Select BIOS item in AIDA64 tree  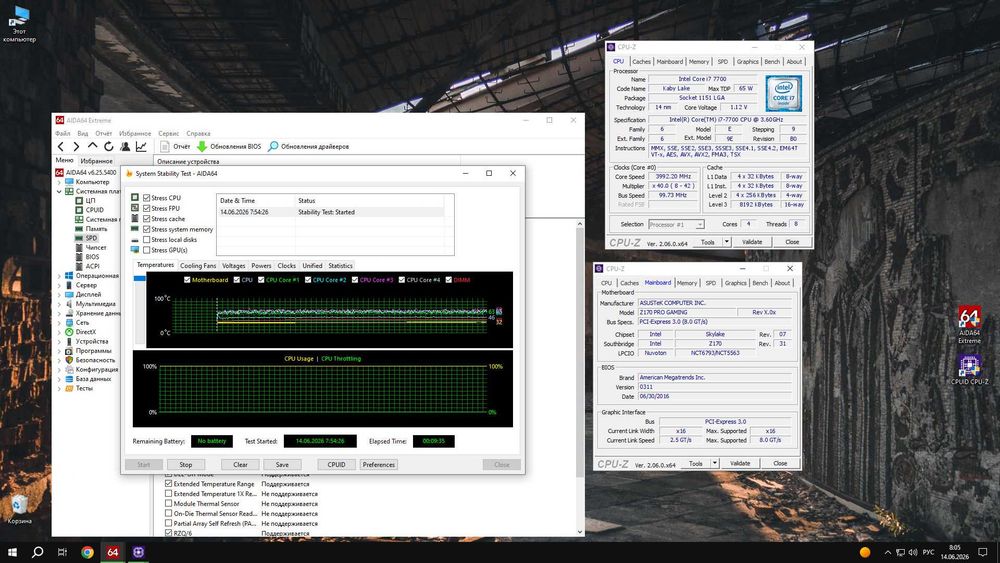(x=92, y=257)
